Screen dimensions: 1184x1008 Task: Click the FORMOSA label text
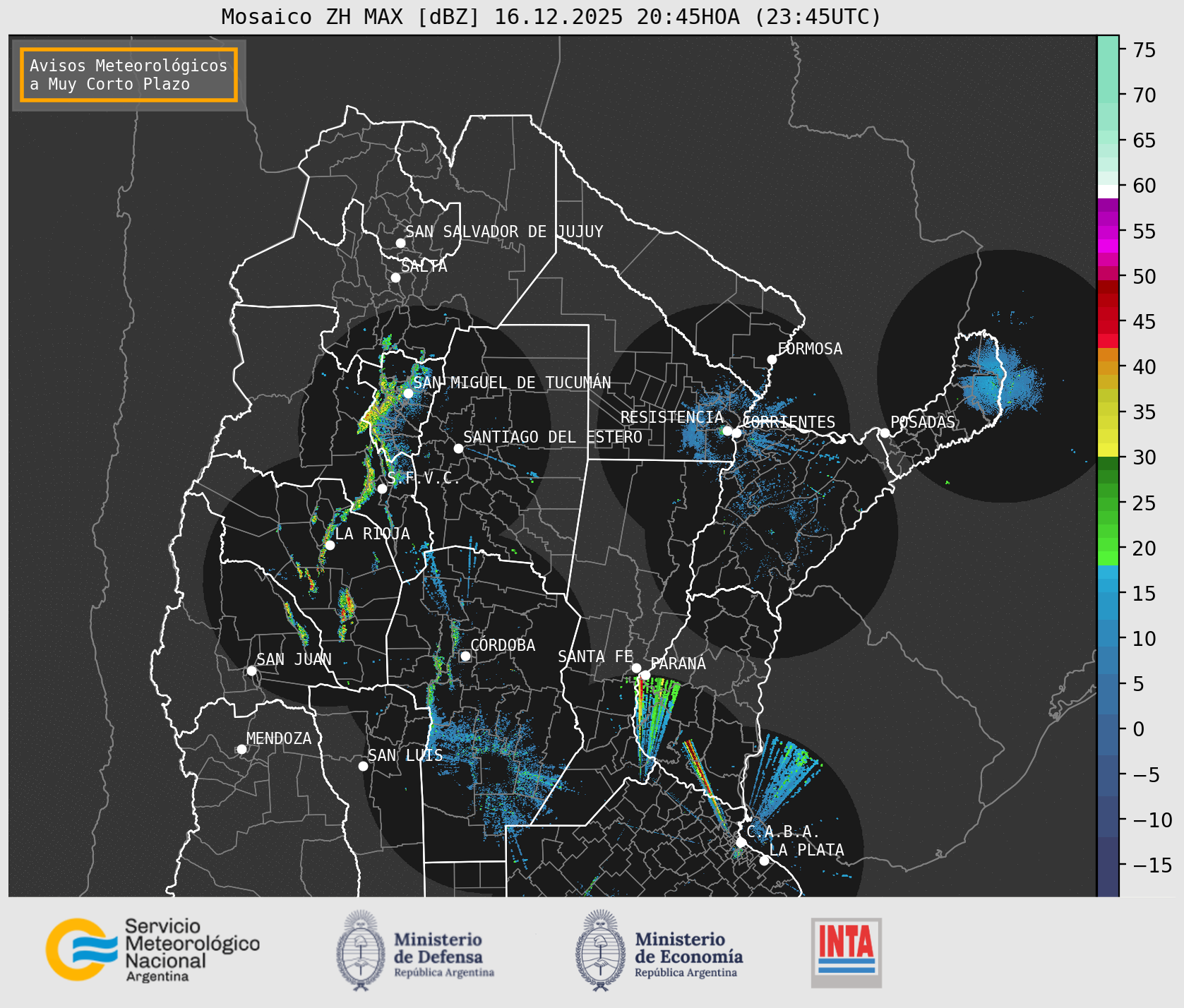click(x=810, y=349)
